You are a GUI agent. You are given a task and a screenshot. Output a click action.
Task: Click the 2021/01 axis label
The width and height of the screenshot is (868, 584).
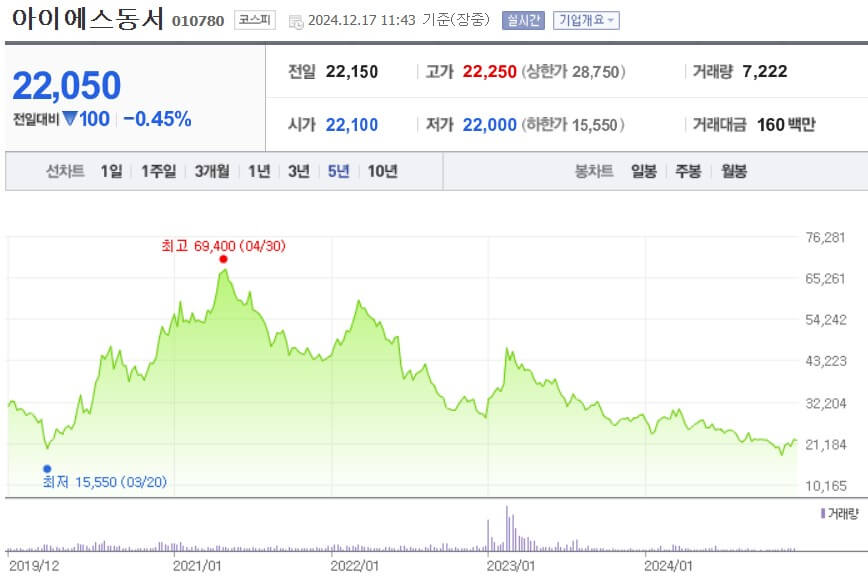pyautogui.click(x=197, y=566)
